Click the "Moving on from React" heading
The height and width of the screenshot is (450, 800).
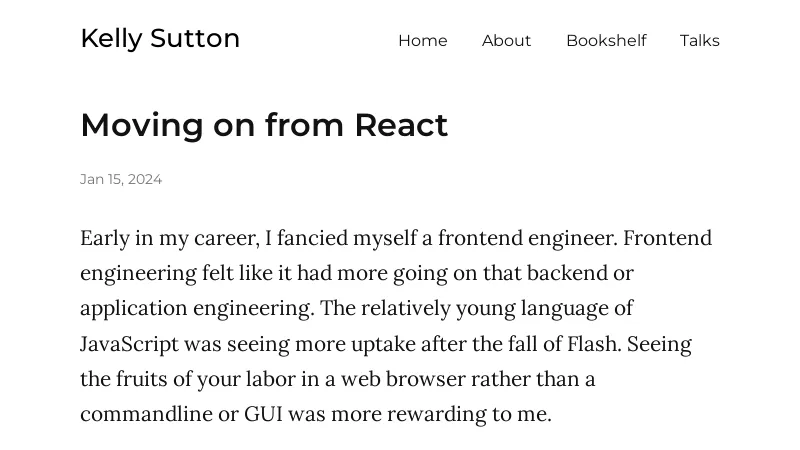(x=264, y=125)
